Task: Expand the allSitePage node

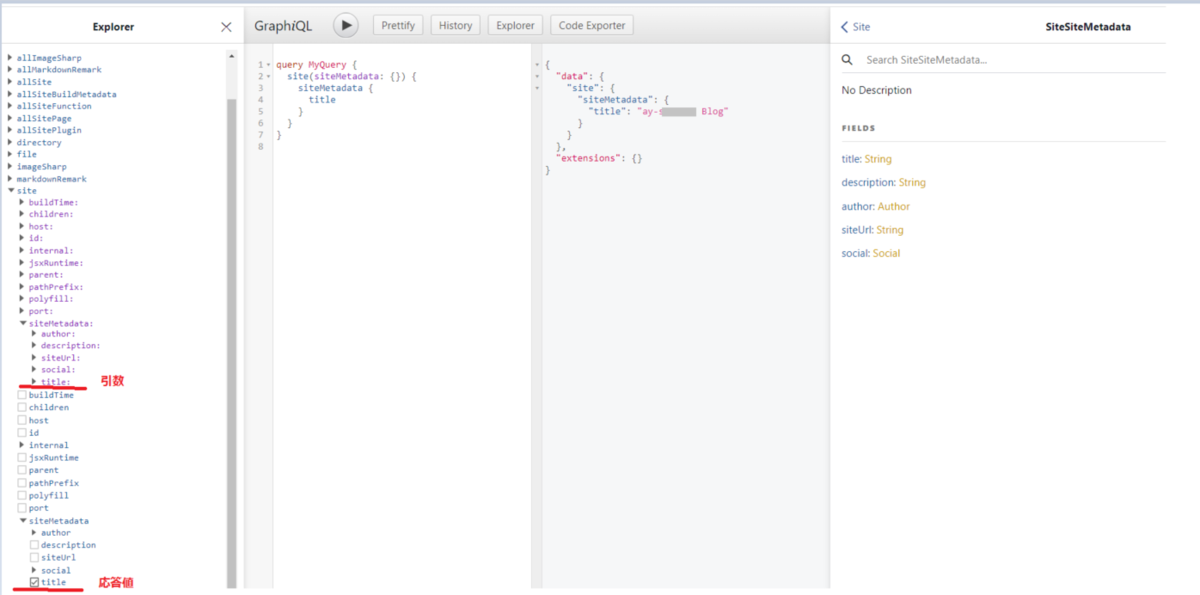Action: pyautogui.click(x=10, y=118)
